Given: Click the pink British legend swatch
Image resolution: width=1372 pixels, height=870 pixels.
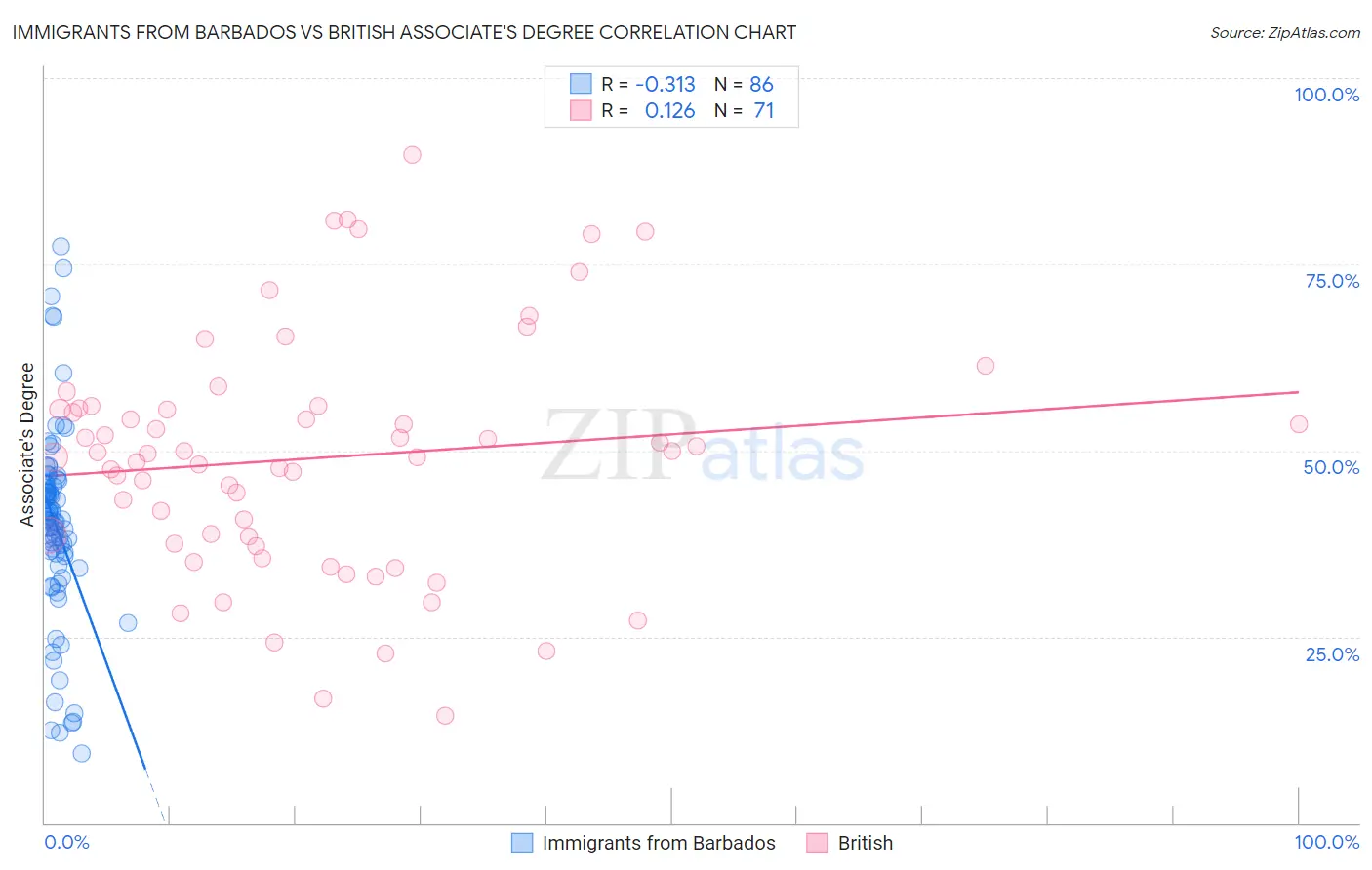Looking at the screenshot, I should pos(818,843).
